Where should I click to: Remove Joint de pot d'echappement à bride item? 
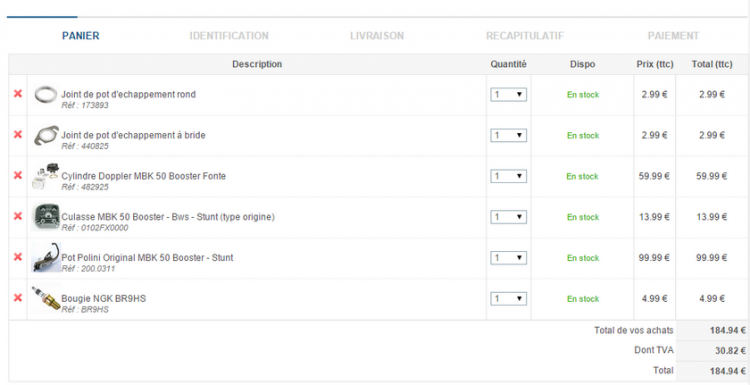pos(18,134)
